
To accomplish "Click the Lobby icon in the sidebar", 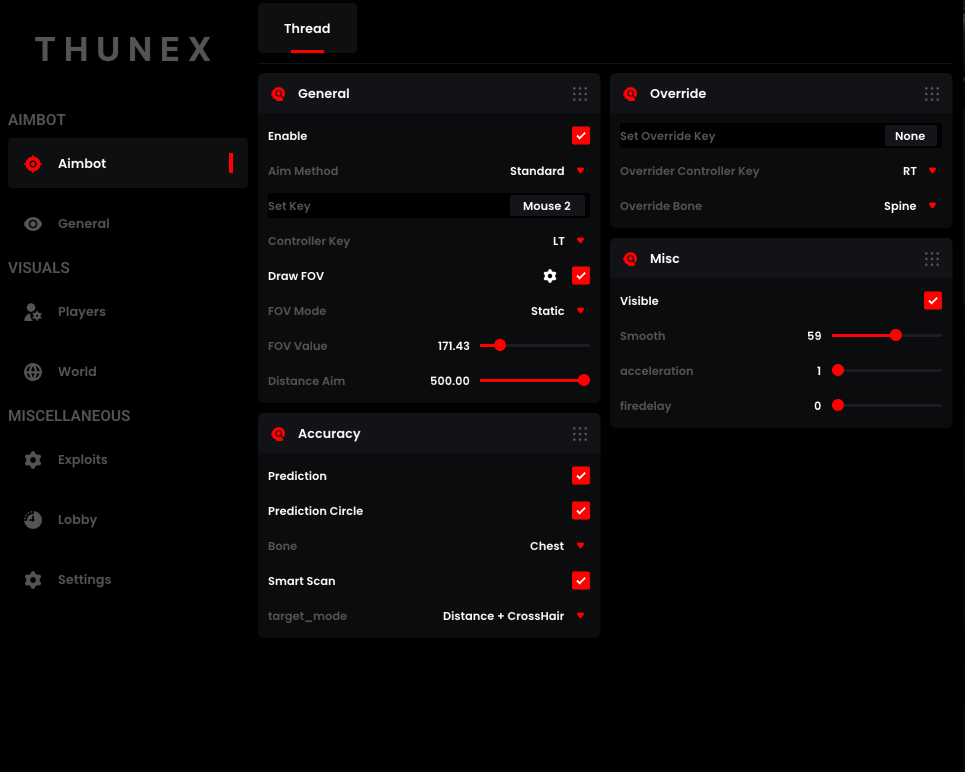I will pos(33,519).
